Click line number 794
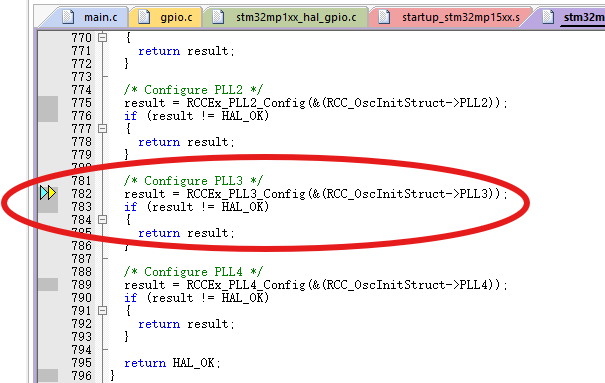Viewport: 605px width, 383px height. 81,350
